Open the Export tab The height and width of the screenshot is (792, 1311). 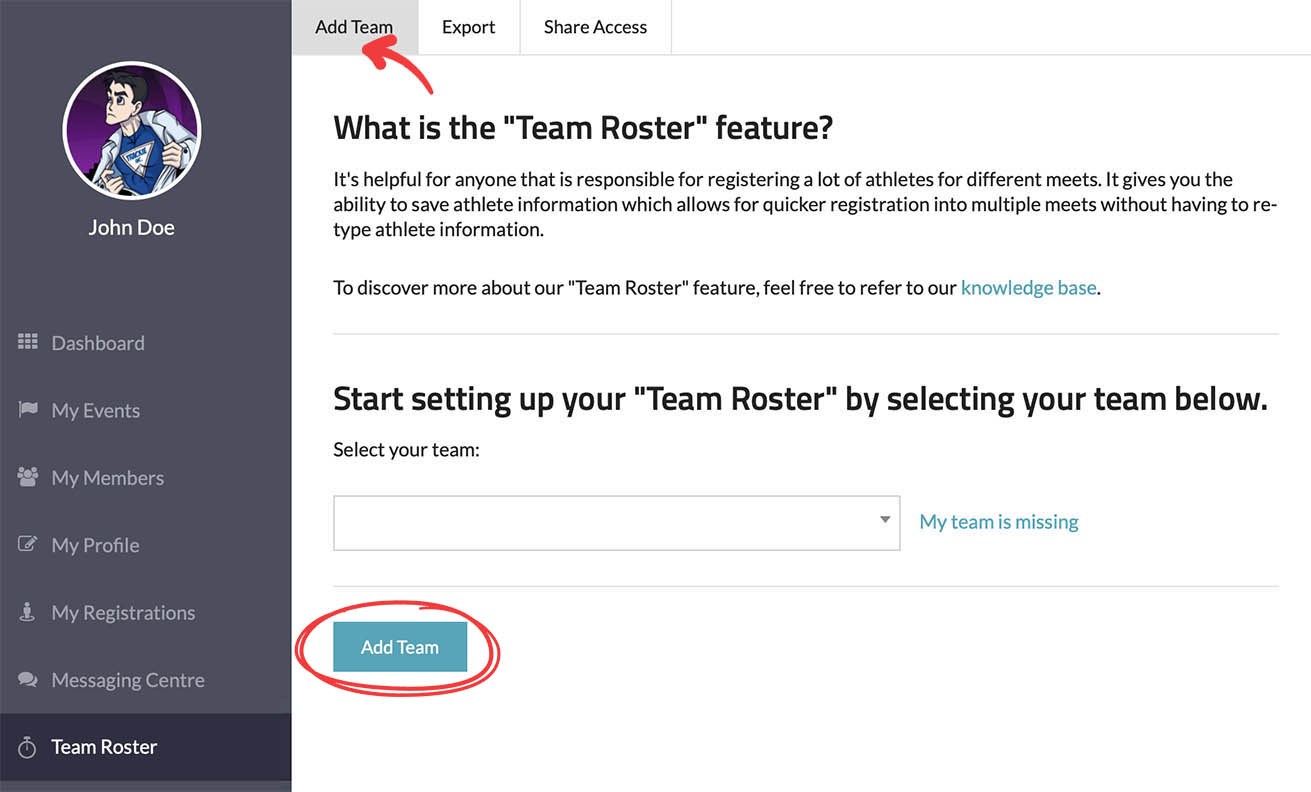(x=468, y=27)
